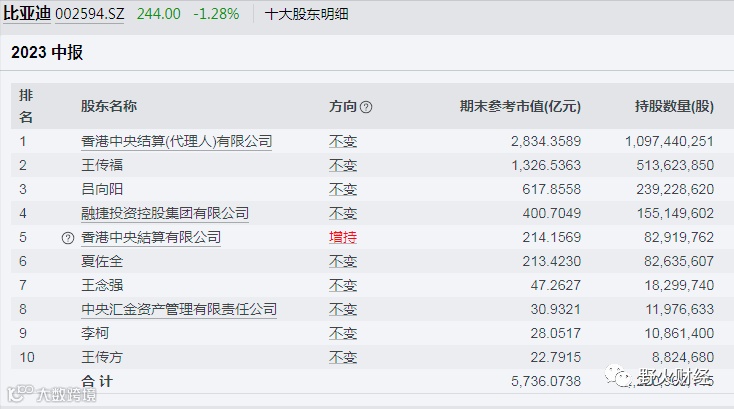Screen dimensions: 734x409
Task: Click 增持 direction for 香港中央结算有限公司
Action: pyautogui.click(x=343, y=237)
